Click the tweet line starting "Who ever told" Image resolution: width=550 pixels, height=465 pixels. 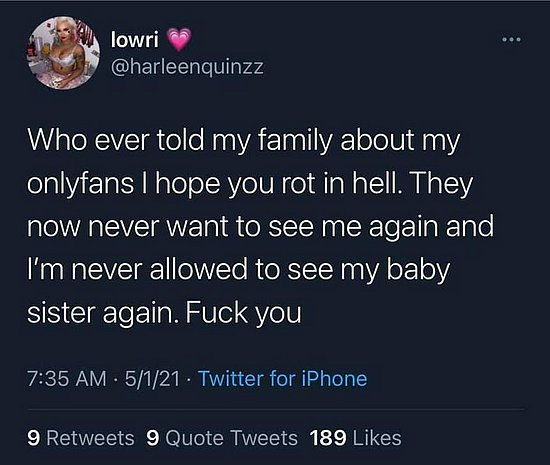(243, 141)
